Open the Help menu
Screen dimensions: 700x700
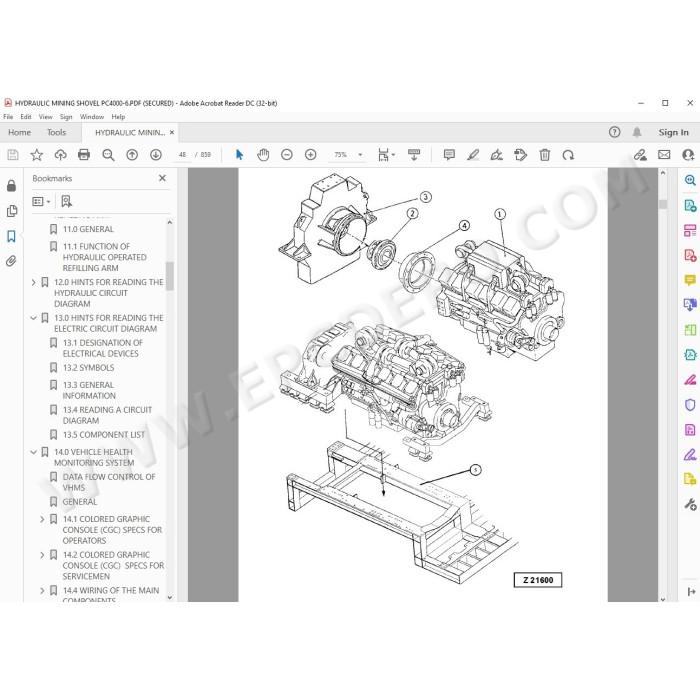tap(118, 117)
